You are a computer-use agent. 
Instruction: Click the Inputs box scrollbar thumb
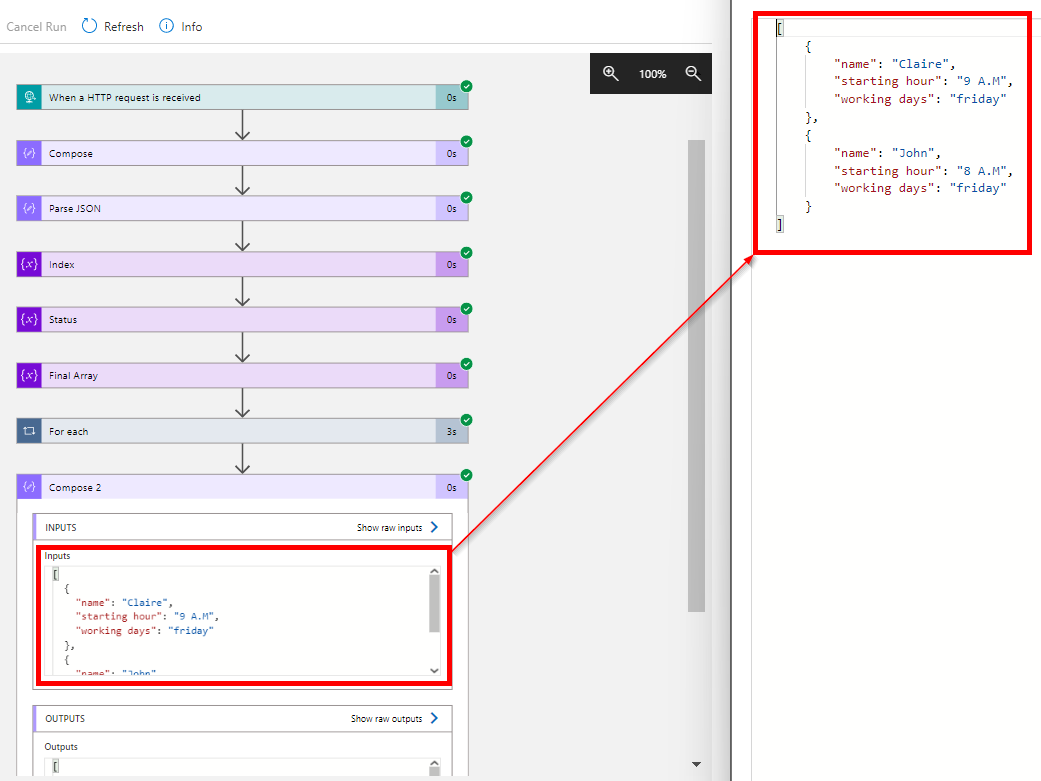click(434, 604)
